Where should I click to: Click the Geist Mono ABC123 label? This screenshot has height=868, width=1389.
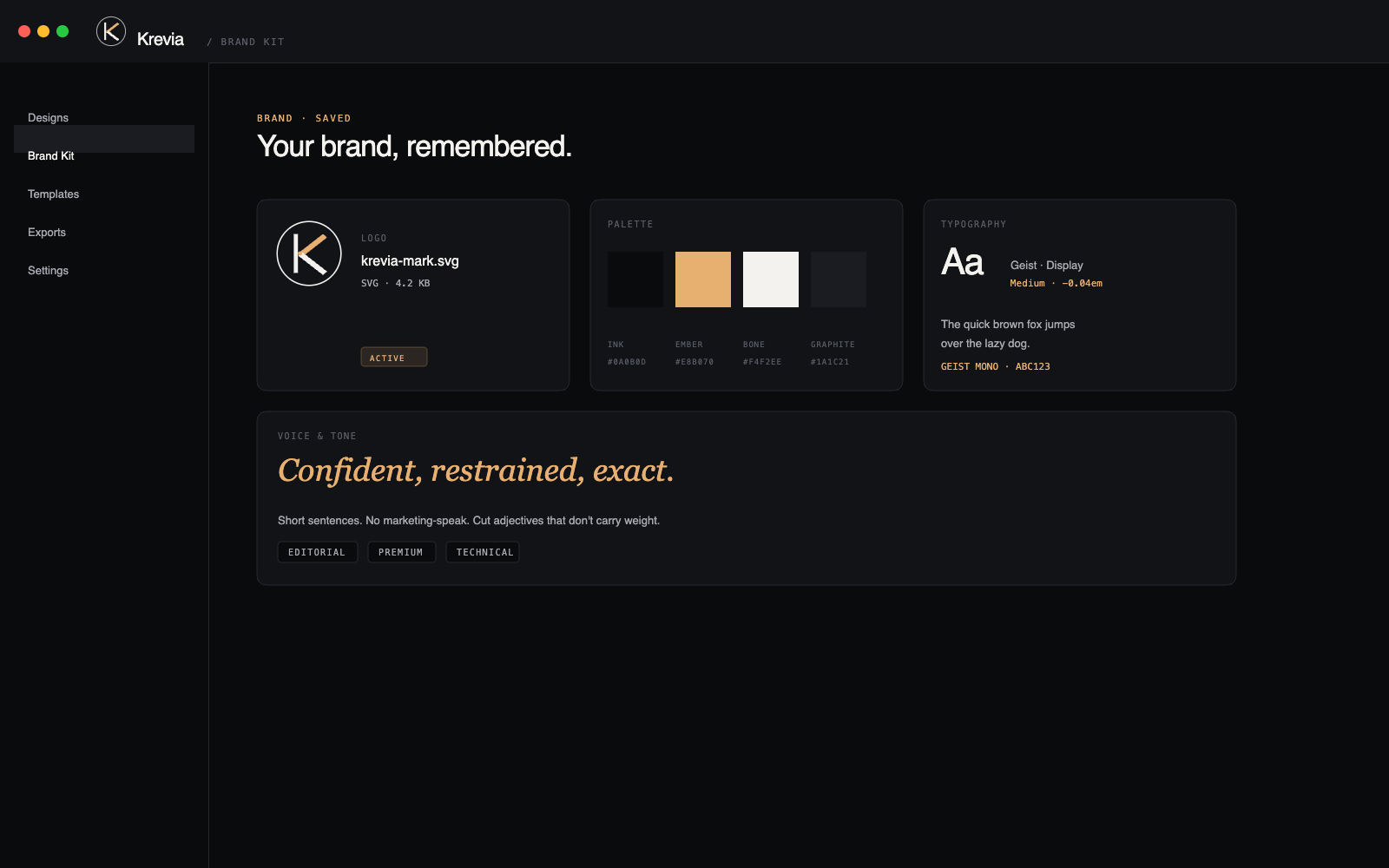[996, 366]
